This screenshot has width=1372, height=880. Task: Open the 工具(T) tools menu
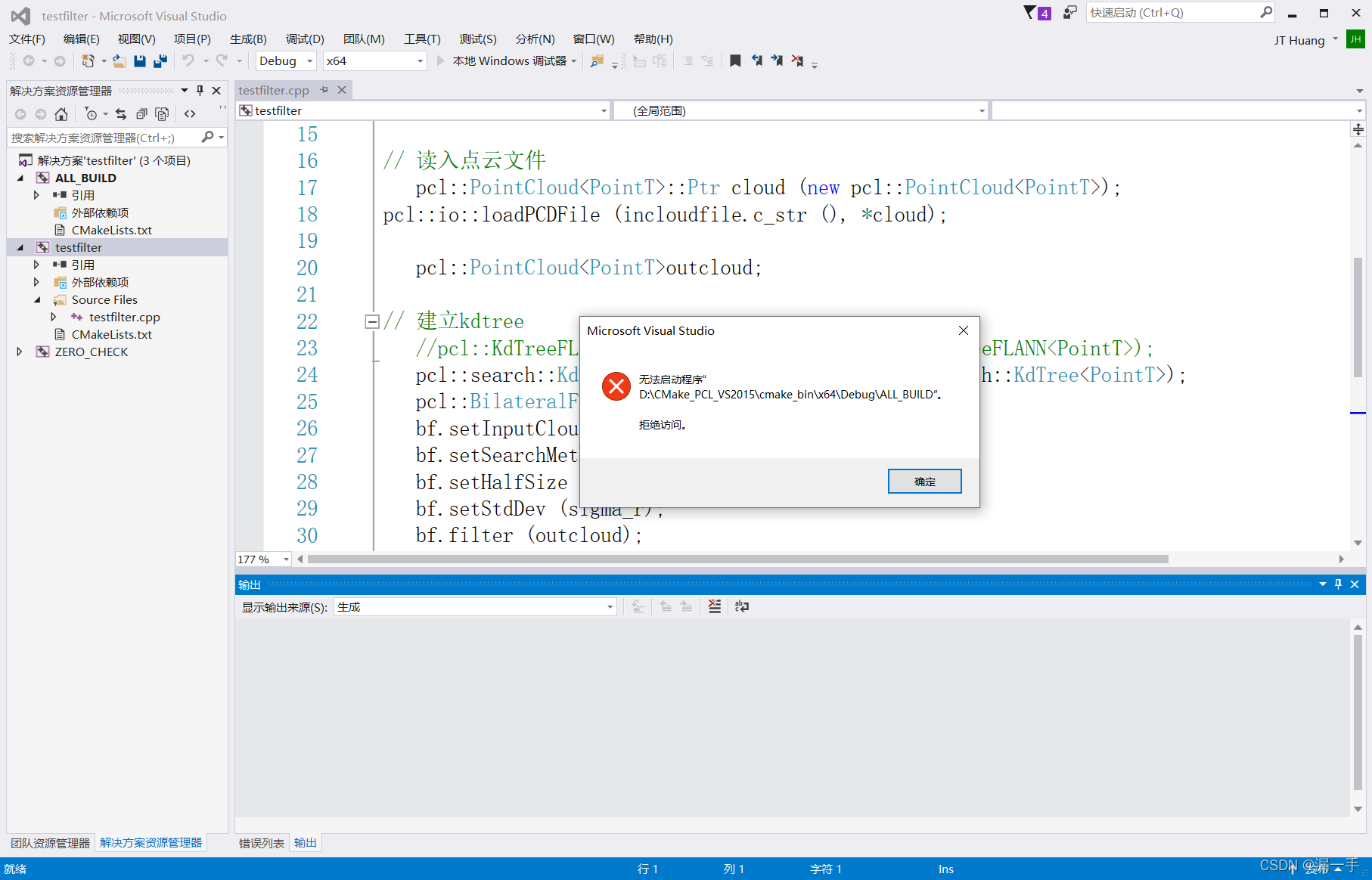pos(422,39)
